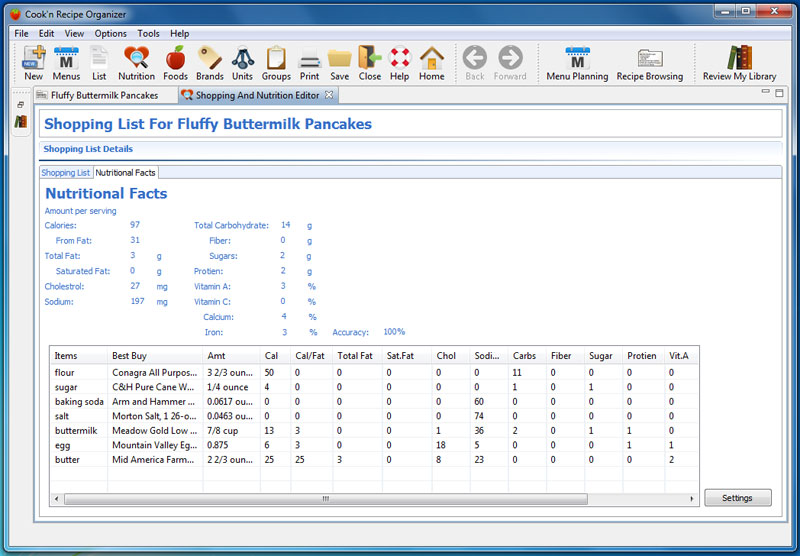The height and width of the screenshot is (556, 800).
Task: Click the Settings button
Action: pyautogui.click(x=737, y=498)
